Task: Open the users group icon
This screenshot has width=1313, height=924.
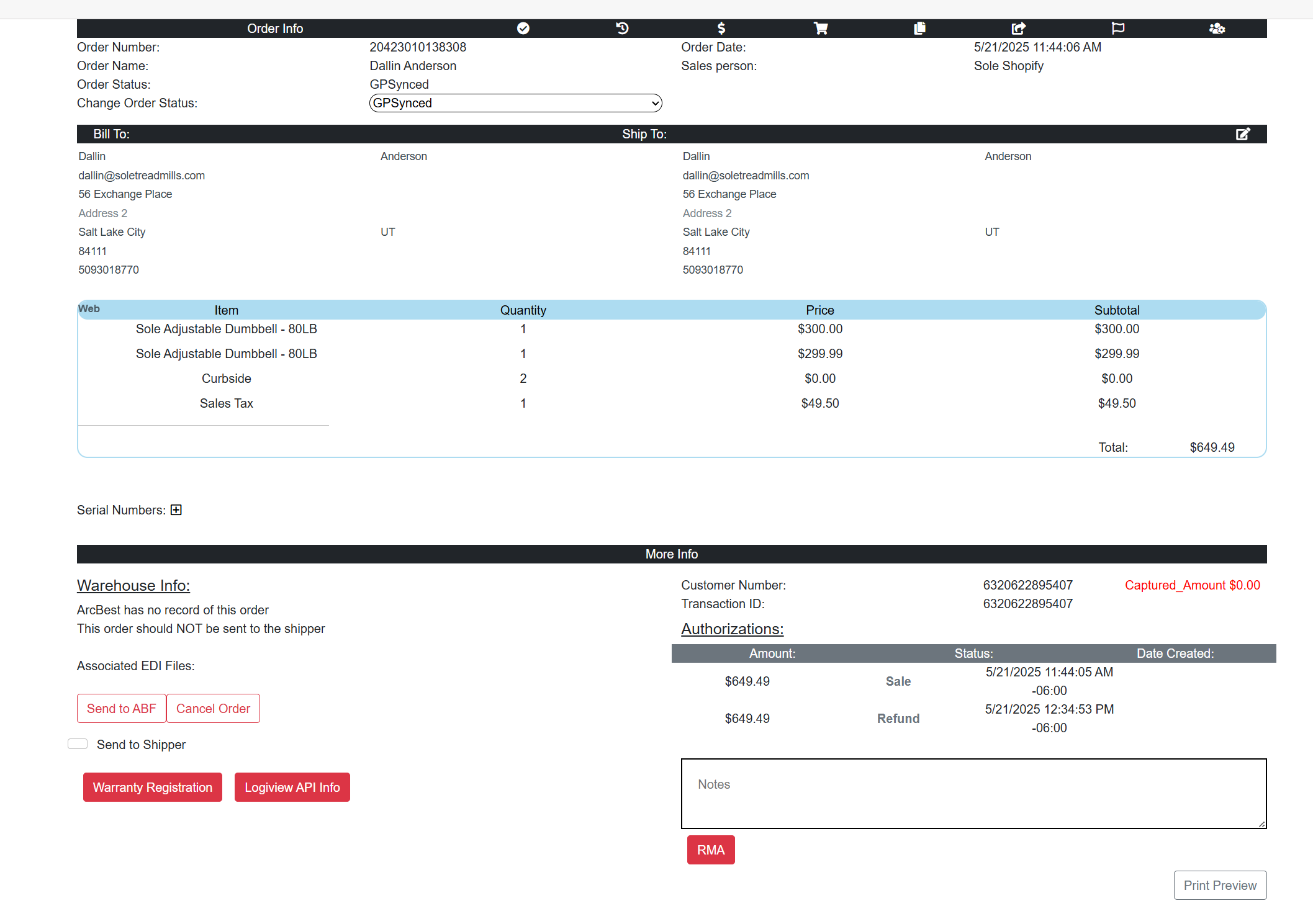Action: click(1217, 29)
